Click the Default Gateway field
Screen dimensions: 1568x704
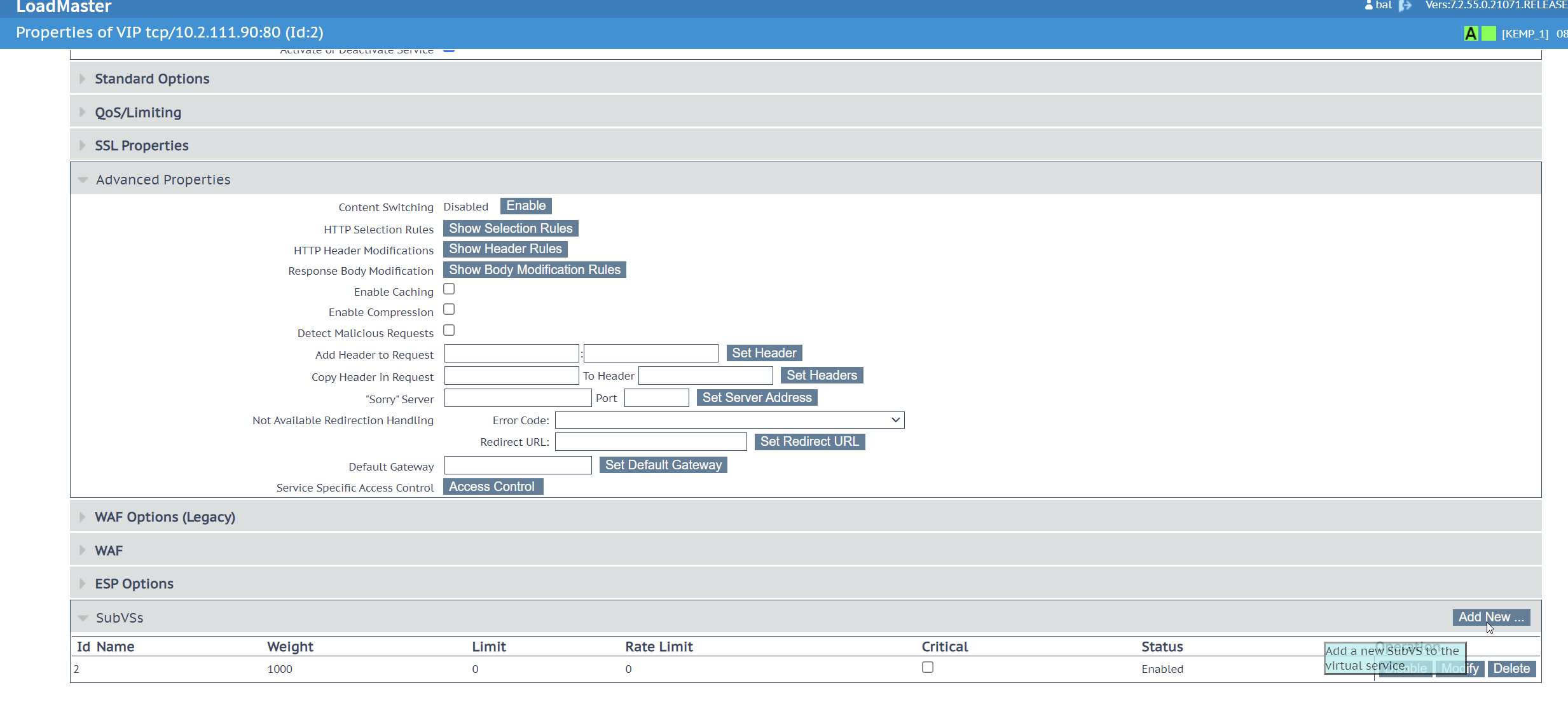pyautogui.click(x=518, y=465)
